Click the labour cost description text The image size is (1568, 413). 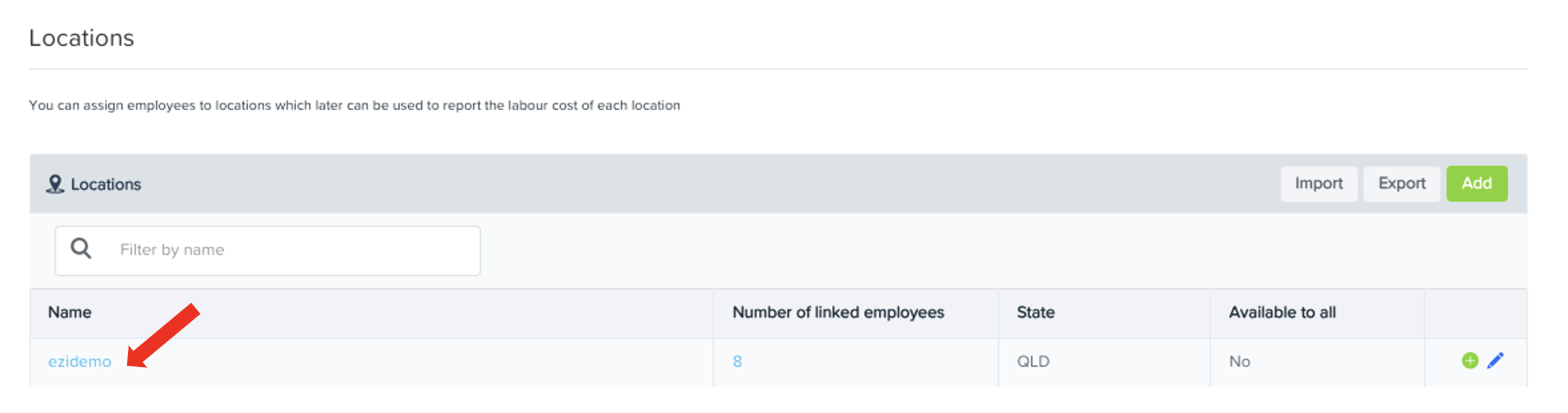pyautogui.click(x=354, y=105)
